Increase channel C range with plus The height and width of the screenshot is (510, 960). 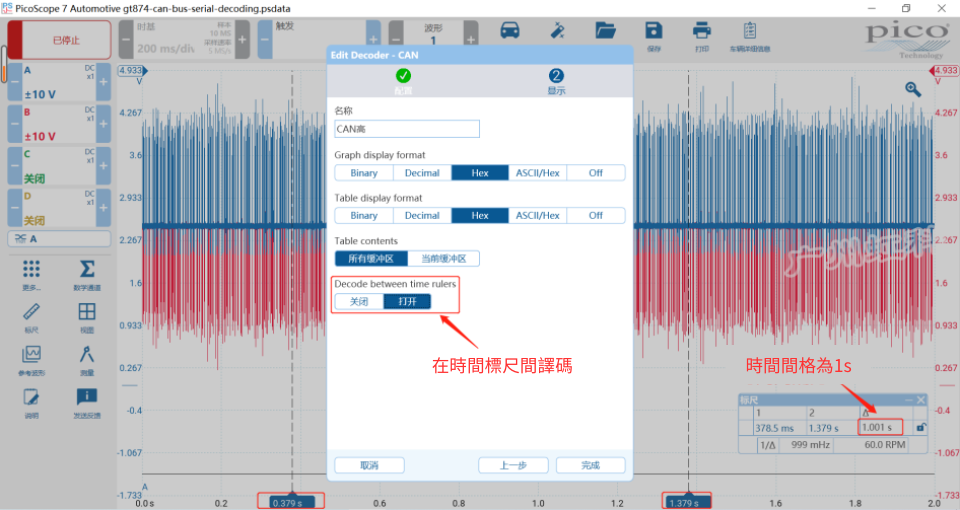103,166
